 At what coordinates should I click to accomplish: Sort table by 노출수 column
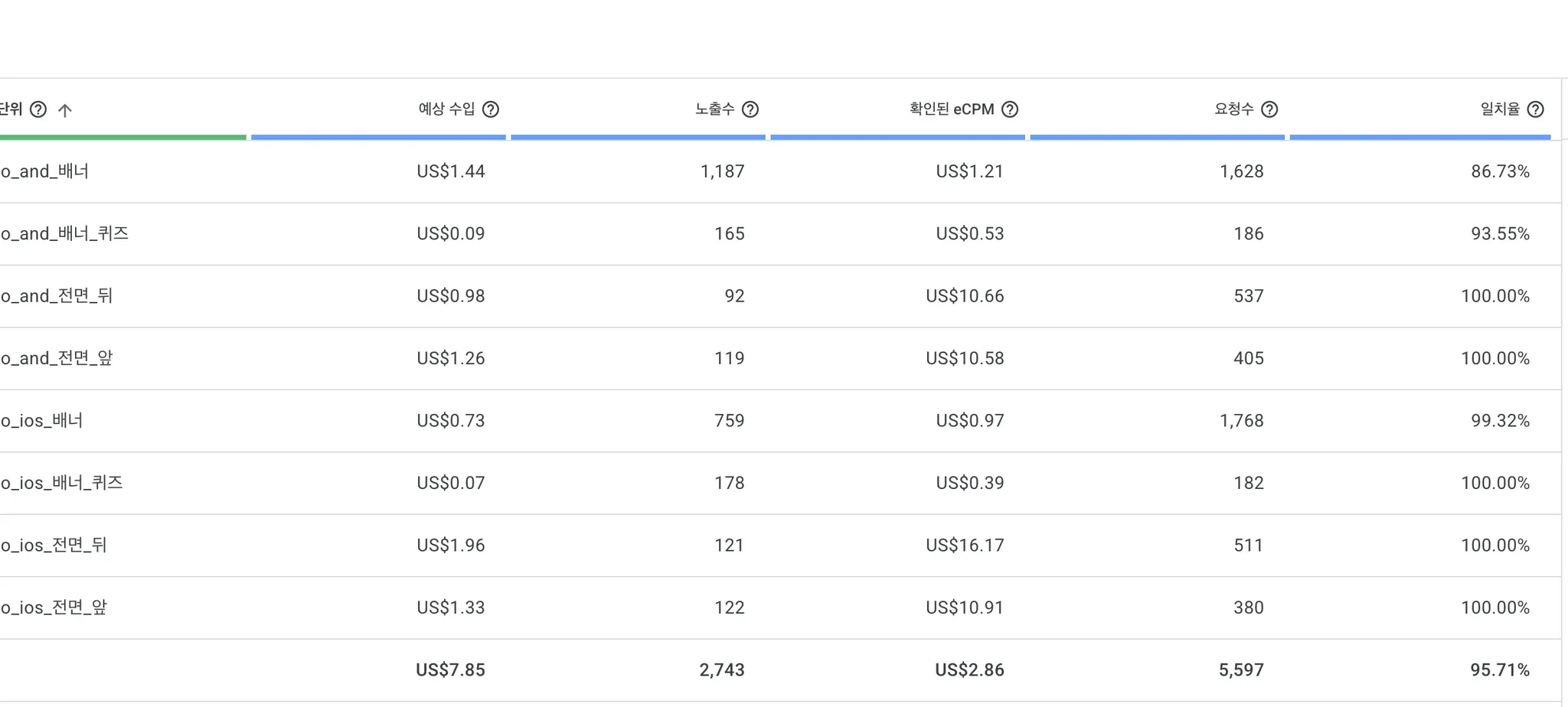tap(714, 109)
